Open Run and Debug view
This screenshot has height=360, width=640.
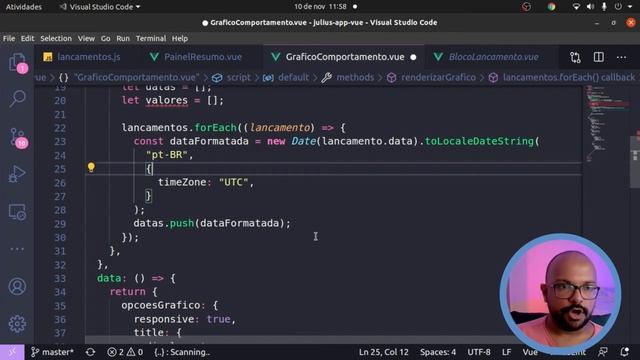coord(17,174)
